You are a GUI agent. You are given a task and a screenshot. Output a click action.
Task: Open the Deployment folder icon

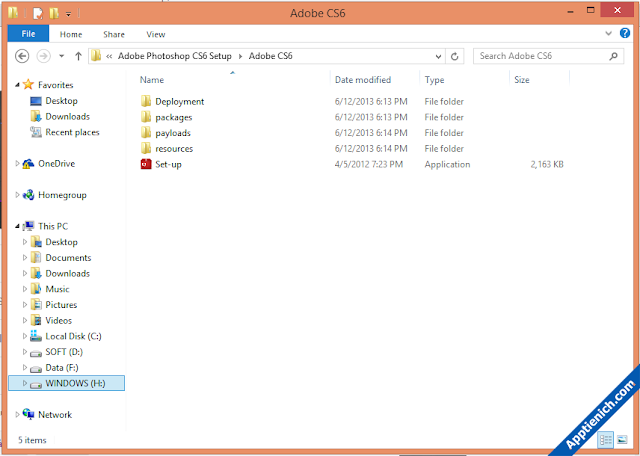[146, 101]
